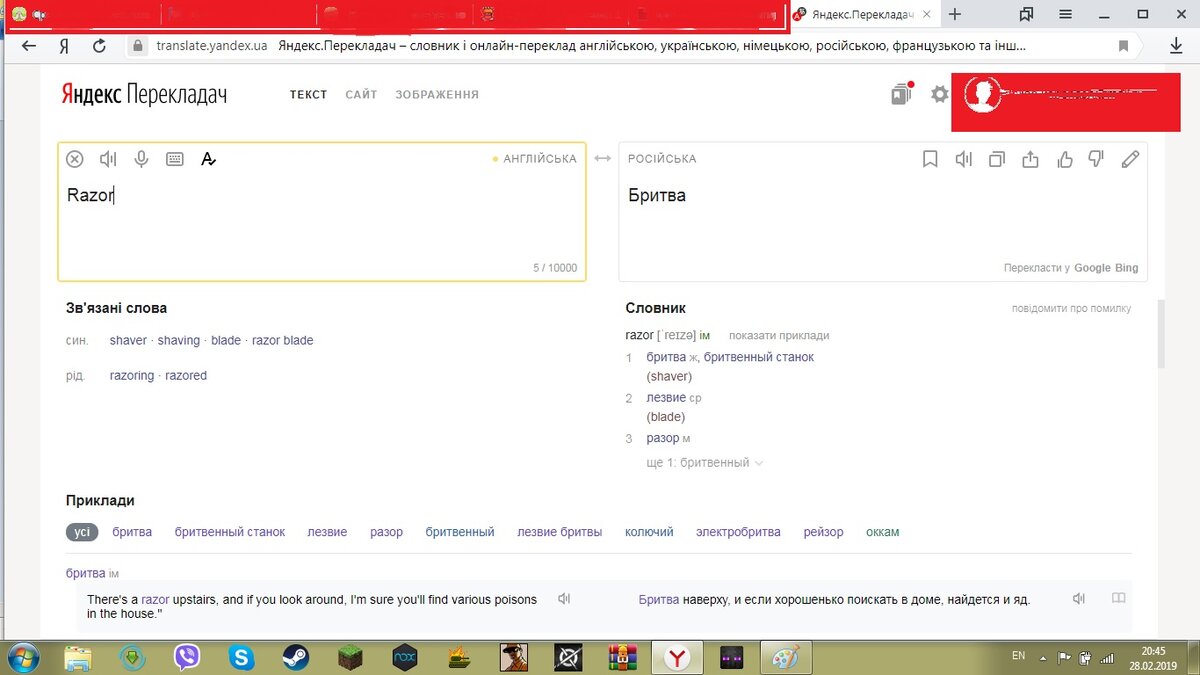Open Yandex home with the Я button
The height and width of the screenshot is (675, 1200).
[64, 46]
